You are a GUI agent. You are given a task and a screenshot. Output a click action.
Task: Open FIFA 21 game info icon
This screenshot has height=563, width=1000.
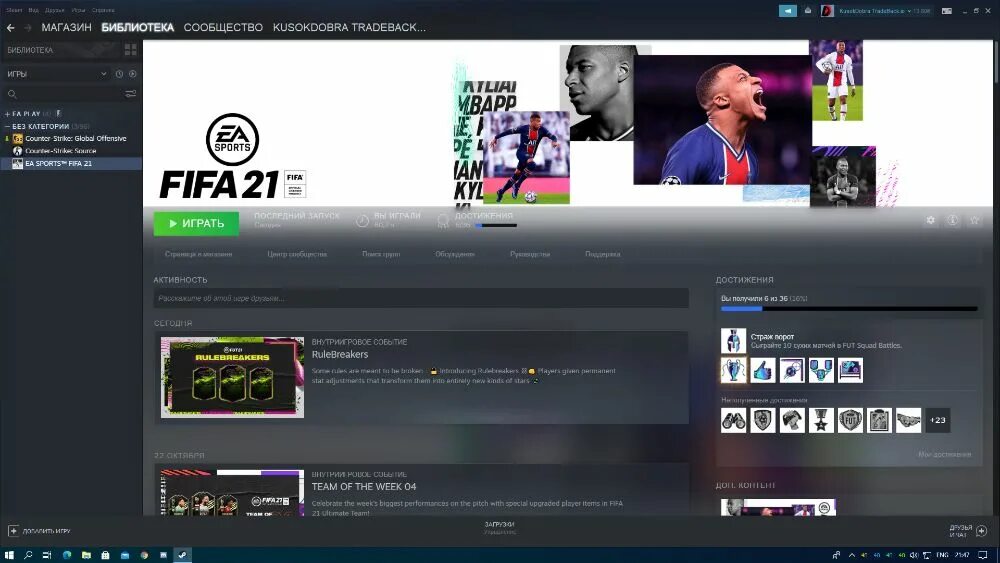pyautogui.click(x=952, y=220)
